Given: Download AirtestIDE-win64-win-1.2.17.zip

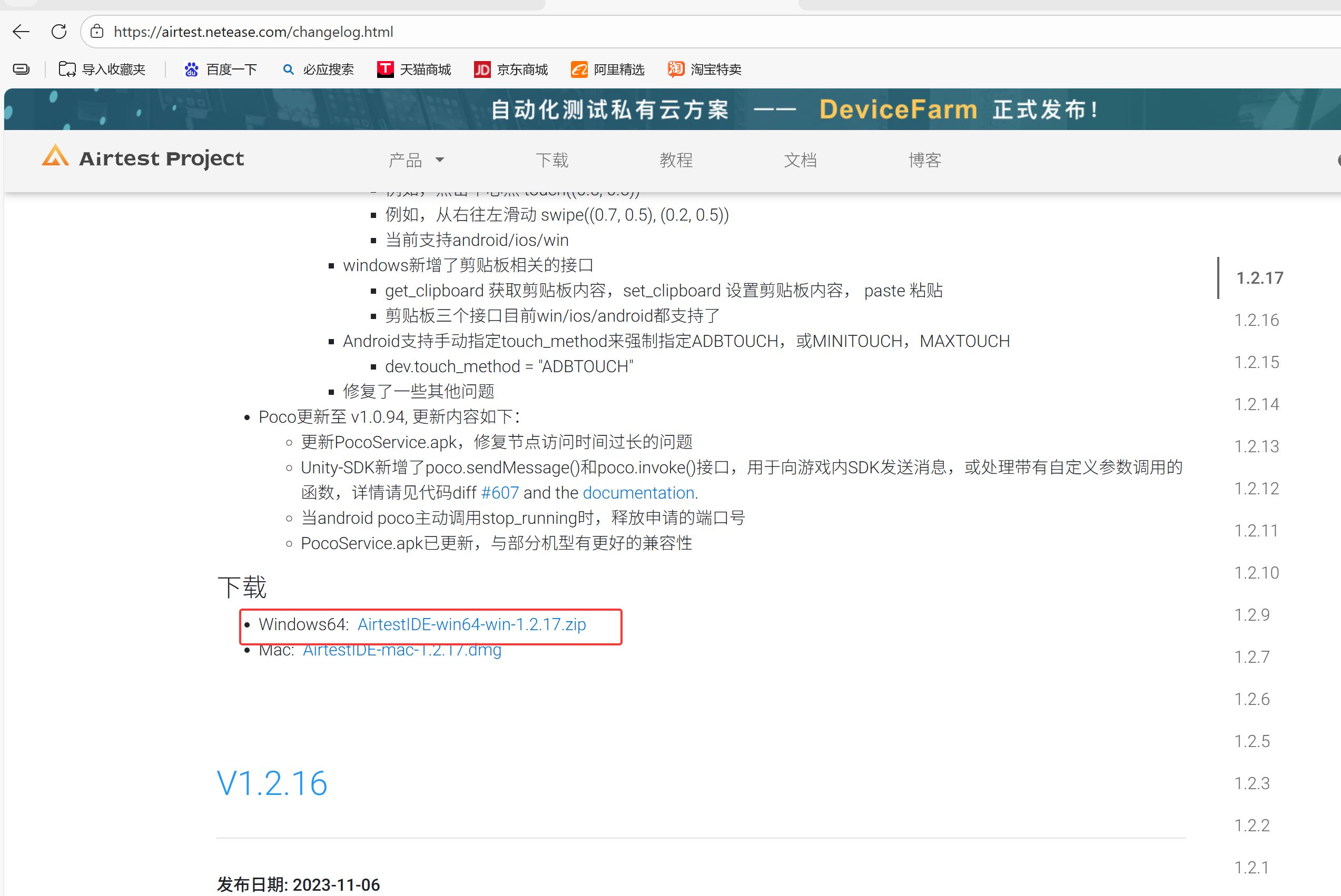Looking at the screenshot, I should 471,624.
